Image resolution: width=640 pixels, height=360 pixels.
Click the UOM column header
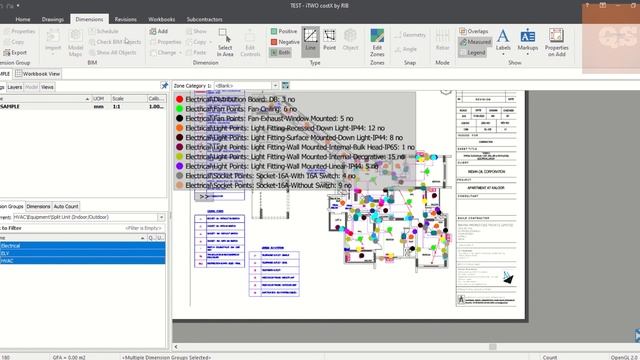coord(101,99)
